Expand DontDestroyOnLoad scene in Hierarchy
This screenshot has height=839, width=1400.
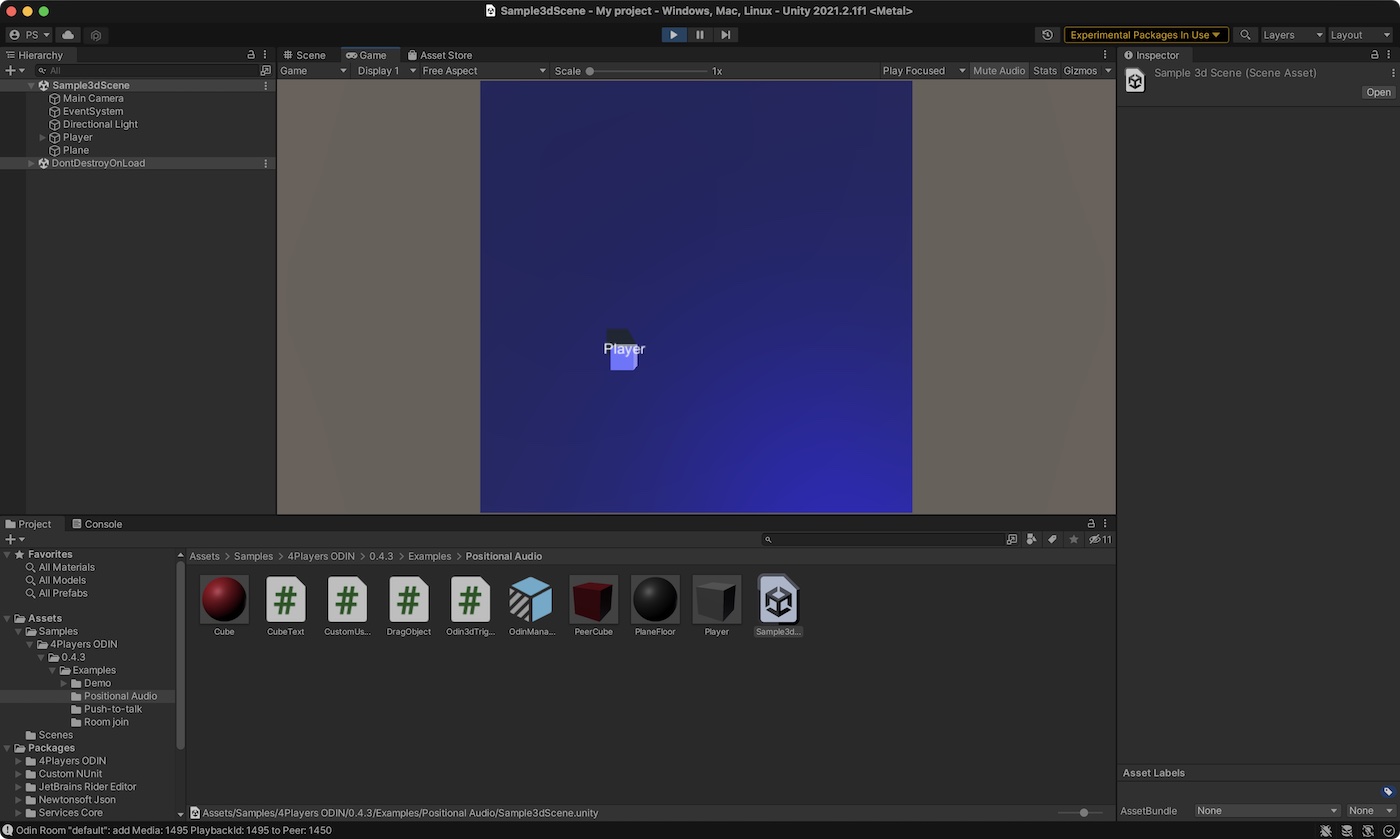31,163
